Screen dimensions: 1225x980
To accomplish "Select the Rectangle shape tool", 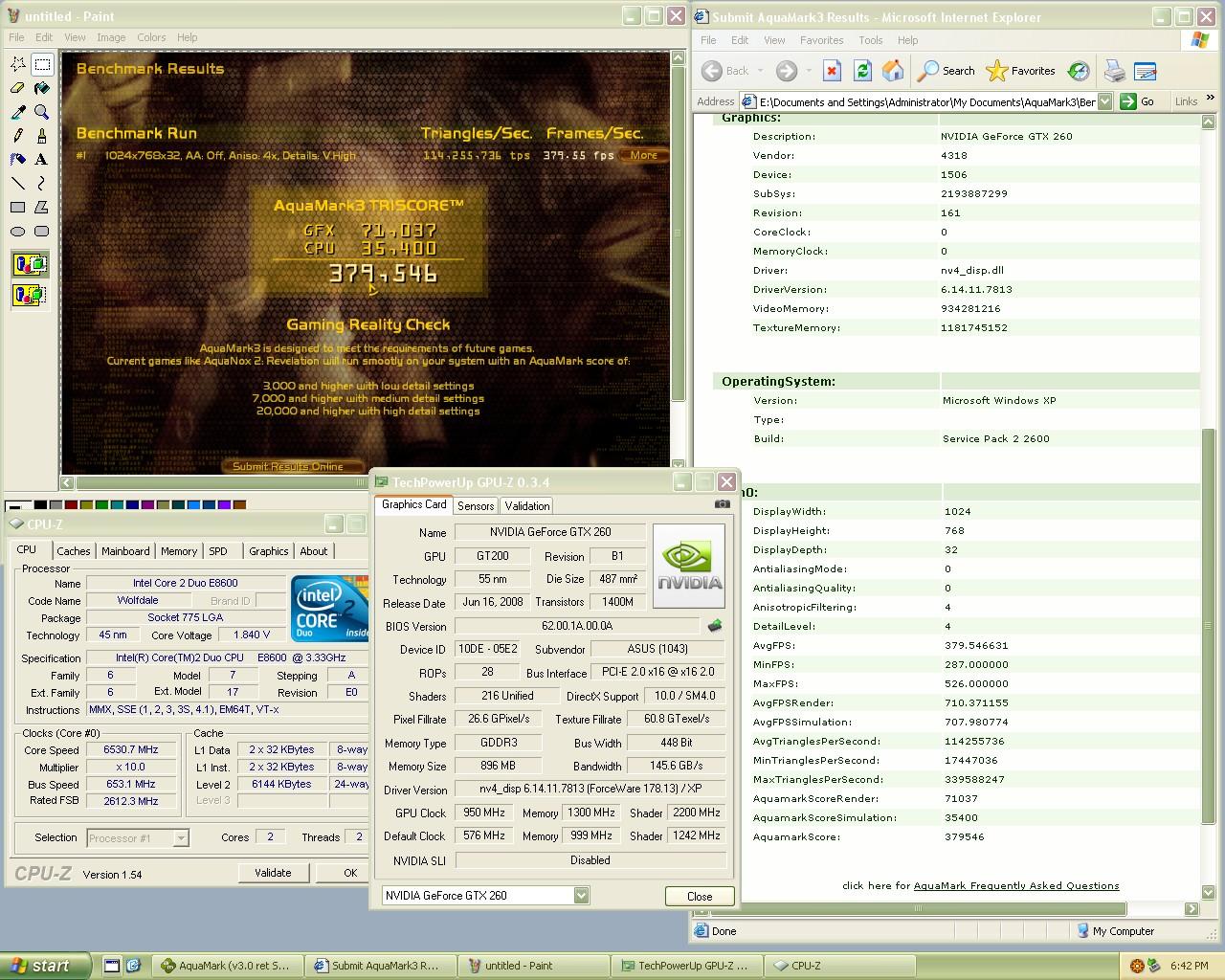I will pyautogui.click(x=18, y=208).
